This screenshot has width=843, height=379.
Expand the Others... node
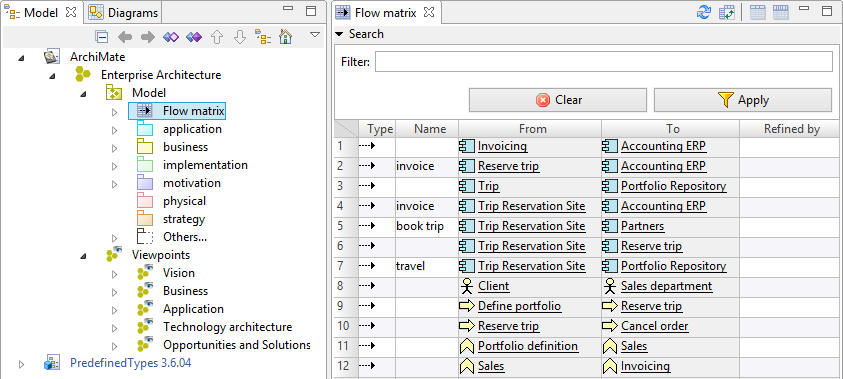coord(114,238)
